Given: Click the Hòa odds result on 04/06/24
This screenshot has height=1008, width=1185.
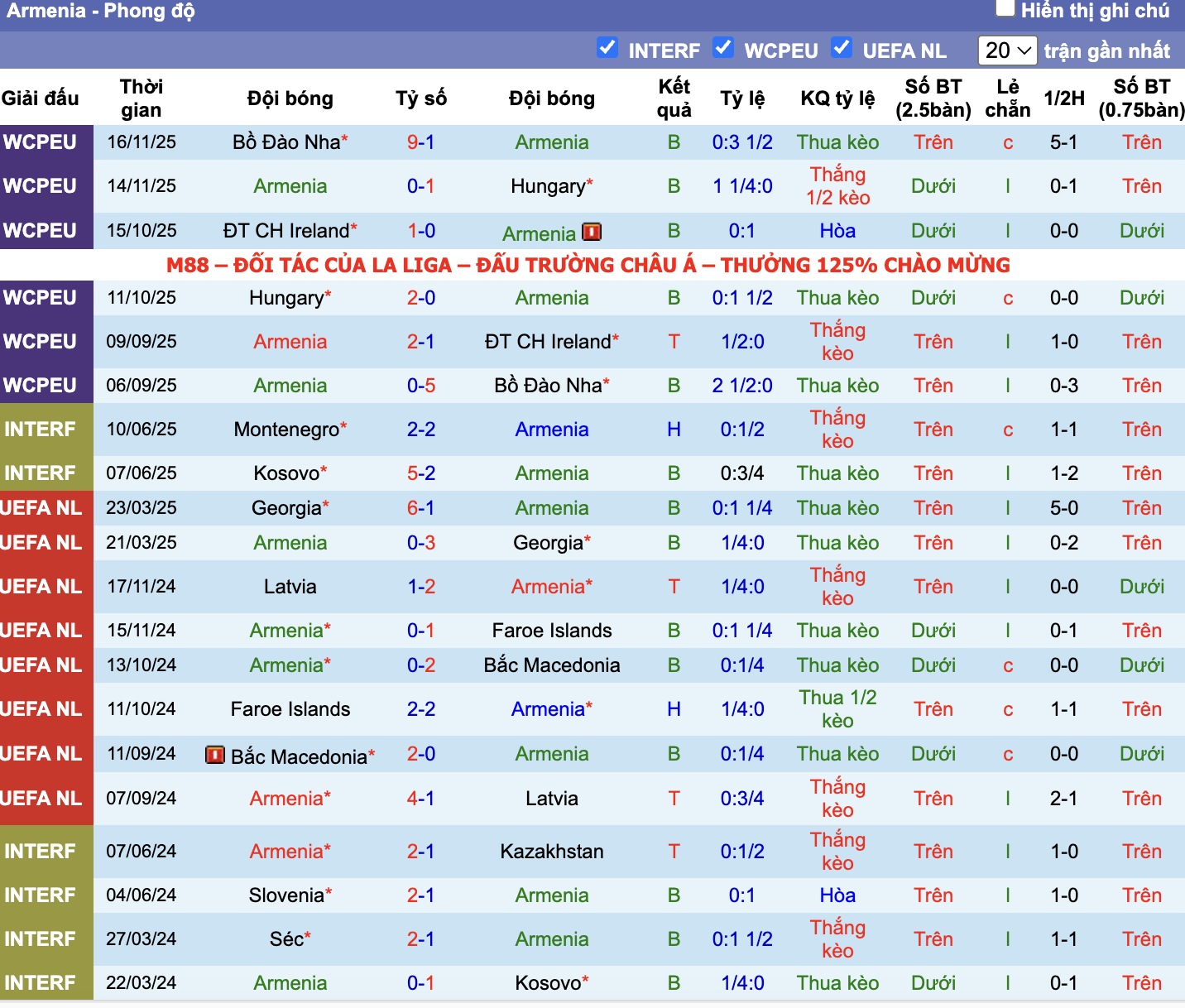Looking at the screenshot, I should pos(837,895).
